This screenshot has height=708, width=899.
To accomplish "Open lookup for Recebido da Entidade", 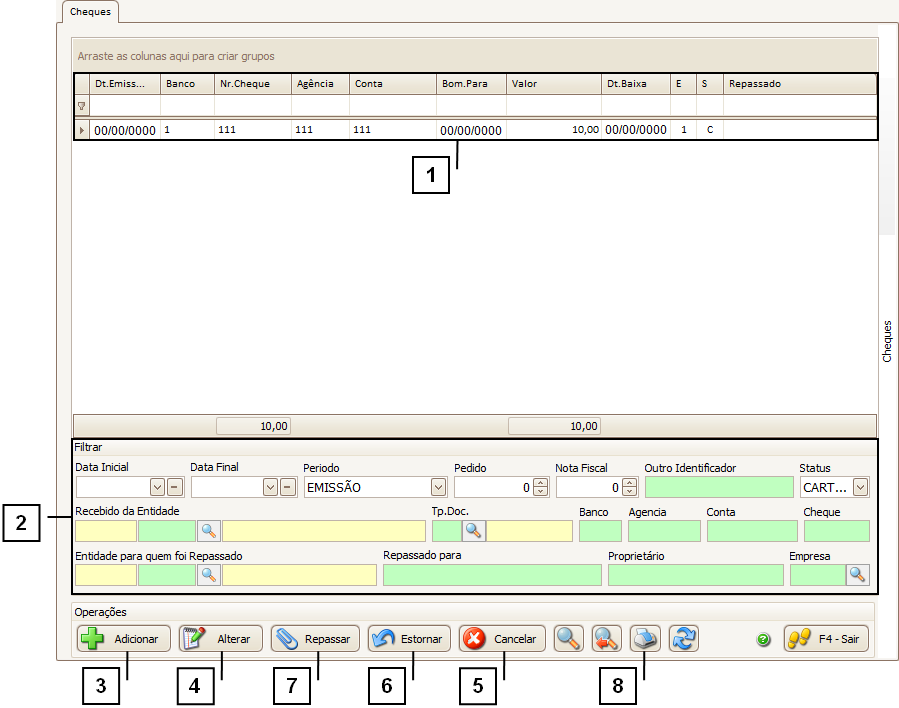I will 209,531.
